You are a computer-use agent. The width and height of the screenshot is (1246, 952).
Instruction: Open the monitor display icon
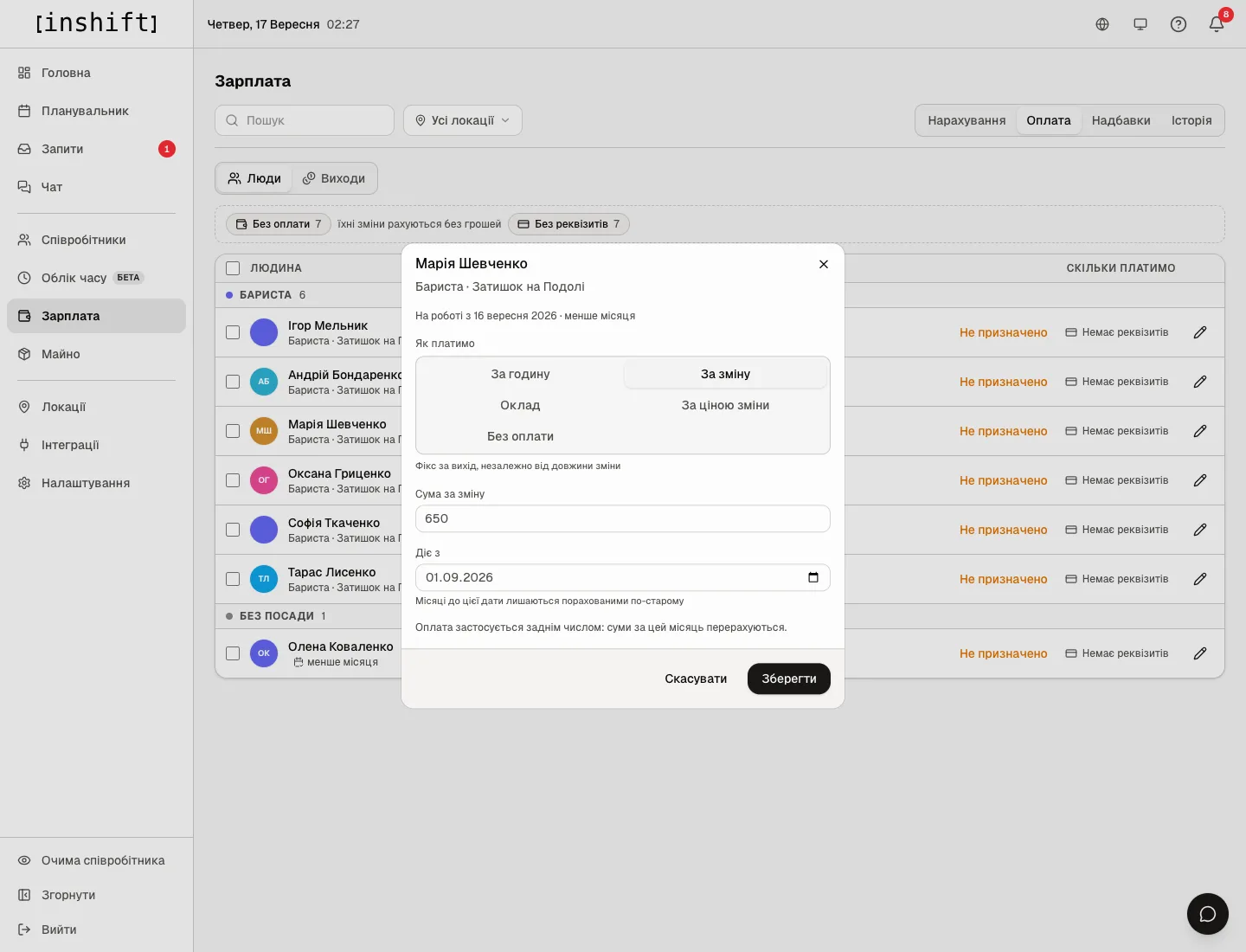point(1140,24)
